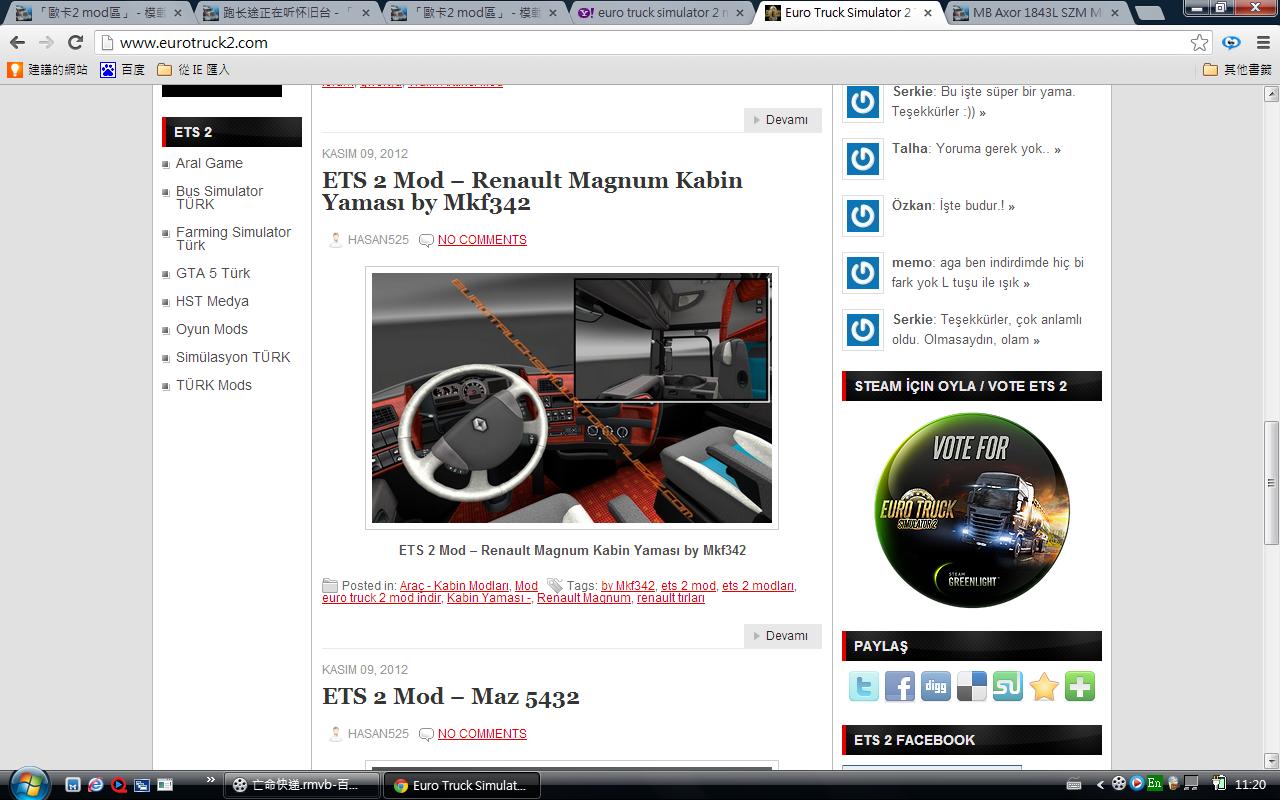Viewport: 1280px width, 800px height.
Task: Open Özkan's avatar icon in recent comments
Action: click(863, 215)
